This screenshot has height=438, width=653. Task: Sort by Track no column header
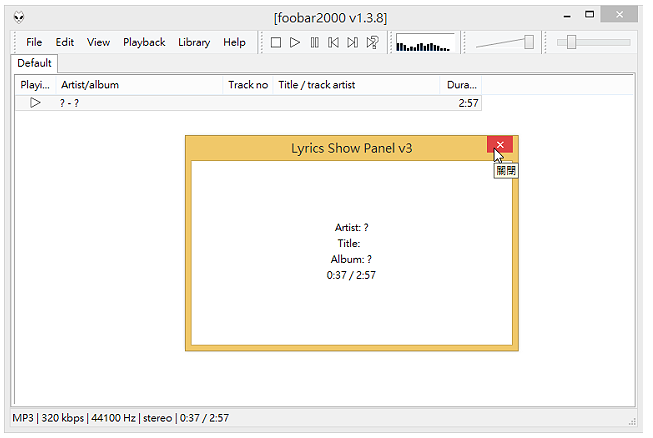[x=248, y=85]
